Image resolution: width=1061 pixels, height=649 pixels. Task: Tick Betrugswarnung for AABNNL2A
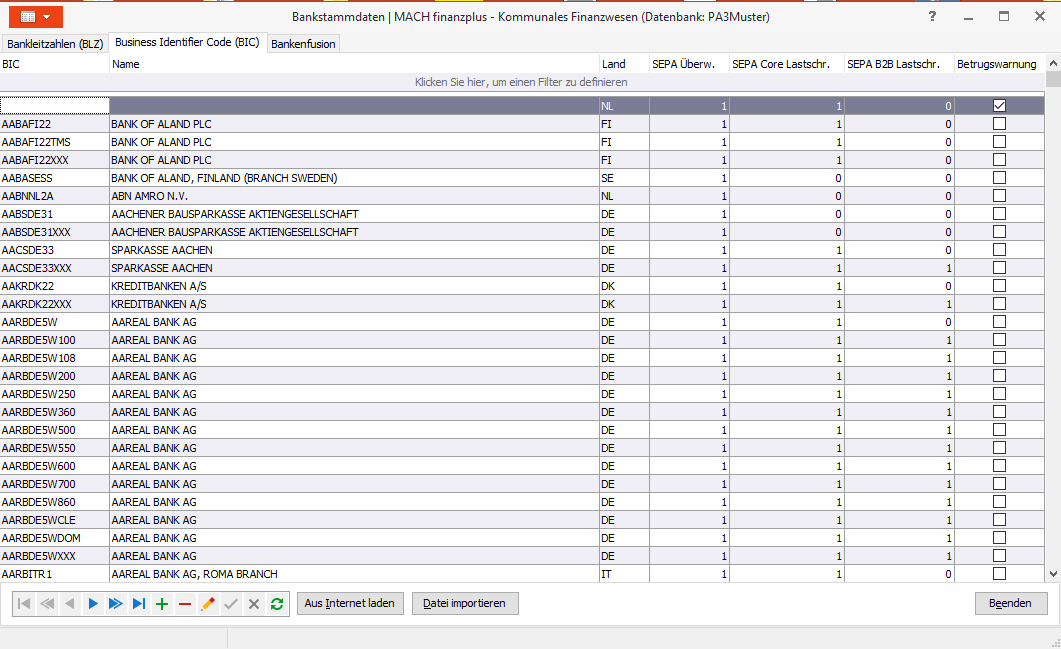(999, 196)
